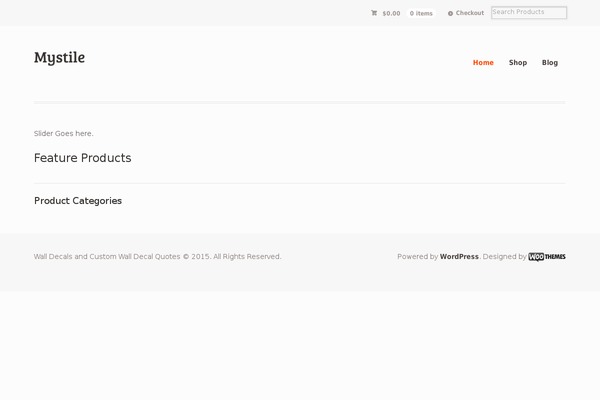The width and height of the screenshot is (600, 400).
Task: Click the '0 items' cart badge
Action: (x=421, y=13)
